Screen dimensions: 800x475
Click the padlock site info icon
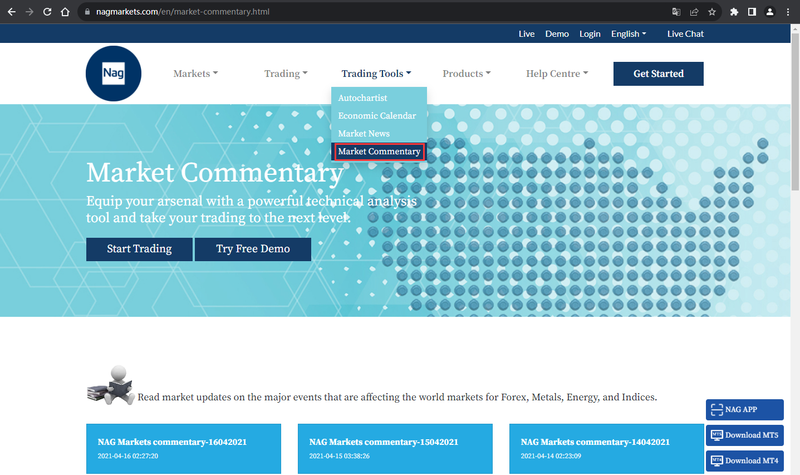(x=87, y=12)
